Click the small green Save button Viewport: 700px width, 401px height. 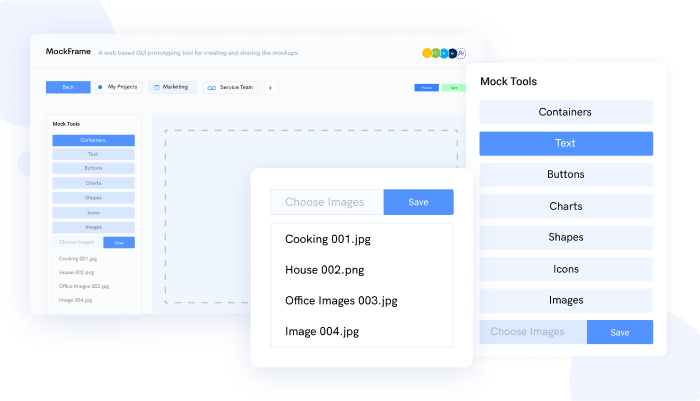[x=454, y=88]
